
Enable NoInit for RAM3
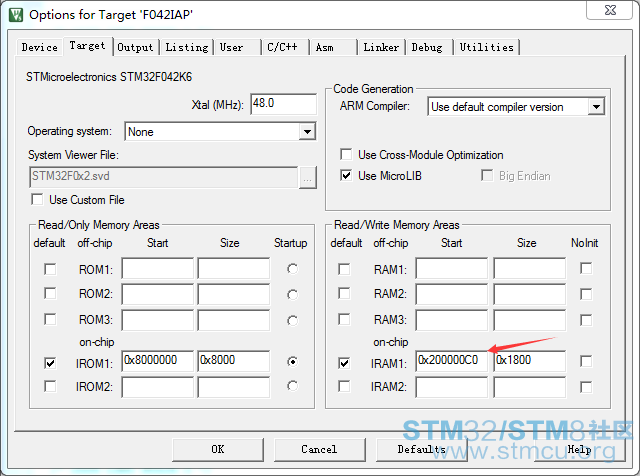coord(586,320)
